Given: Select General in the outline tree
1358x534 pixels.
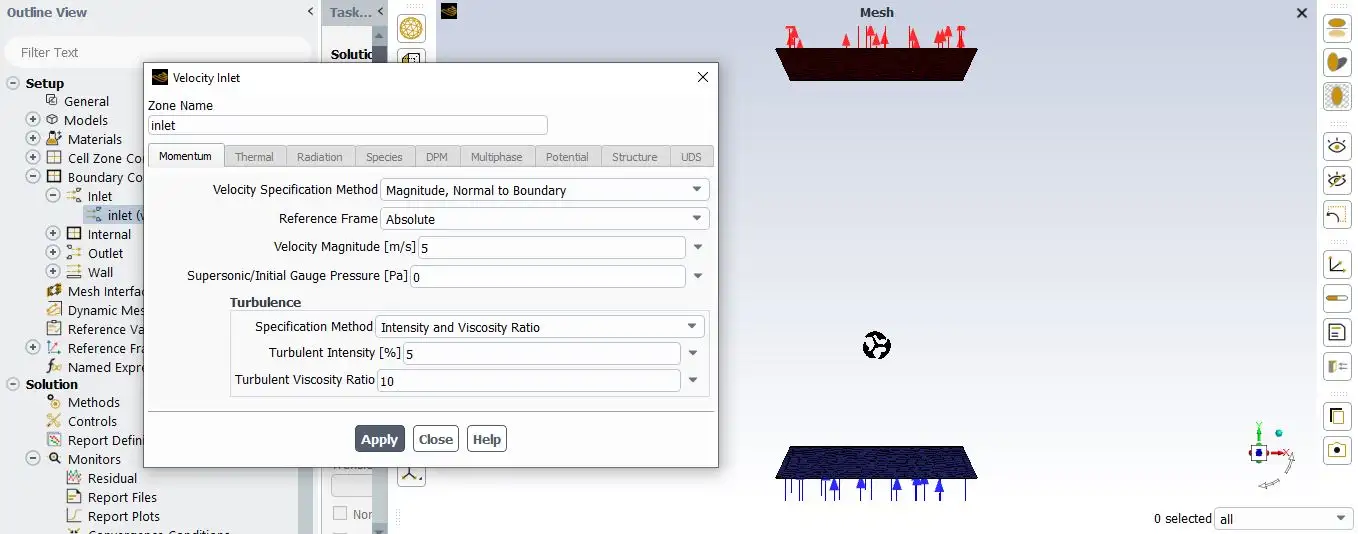Looking at the screenshot, I should tap(87, 101).
